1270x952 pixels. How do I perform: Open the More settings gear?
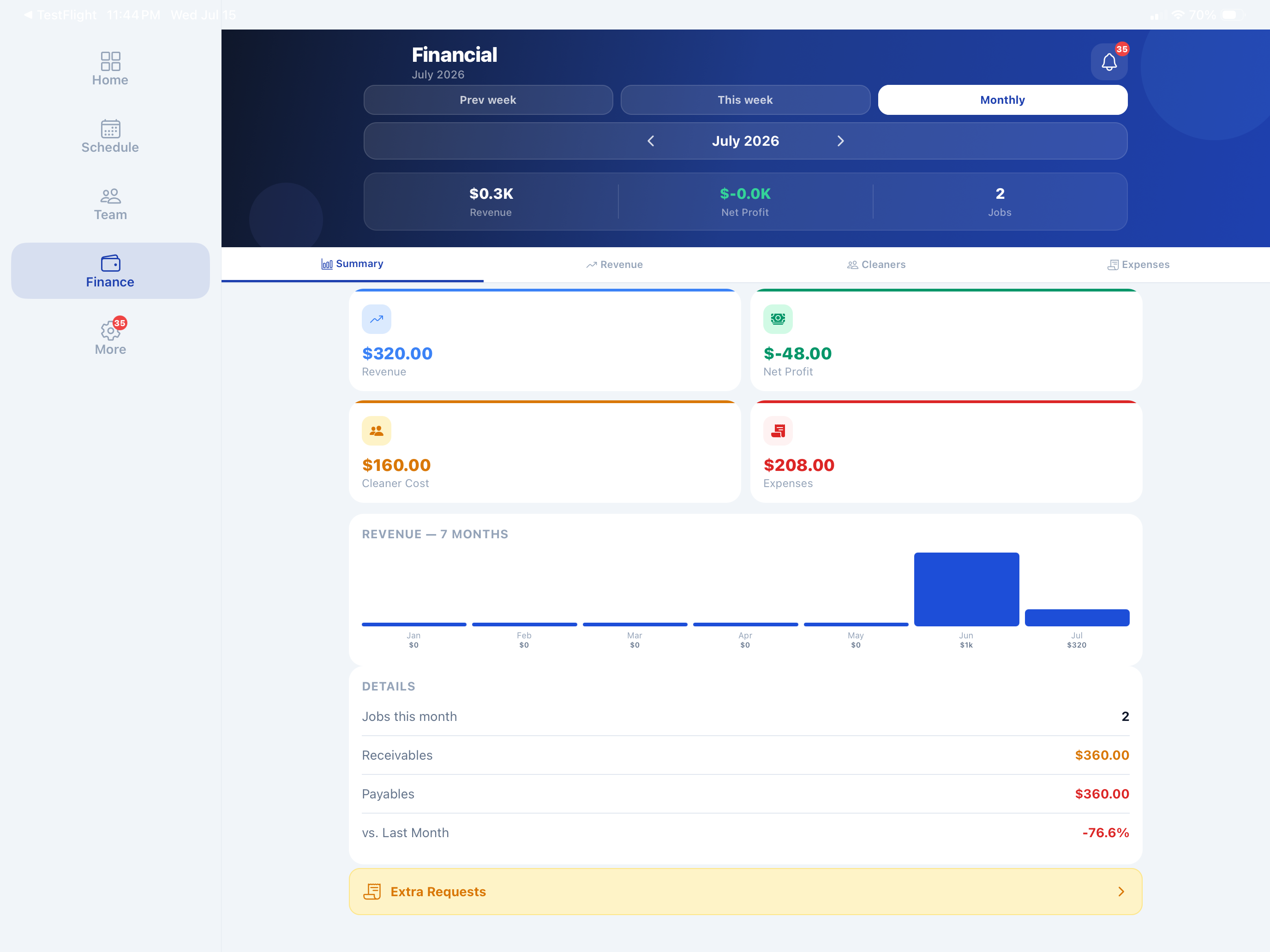(110, 331)
